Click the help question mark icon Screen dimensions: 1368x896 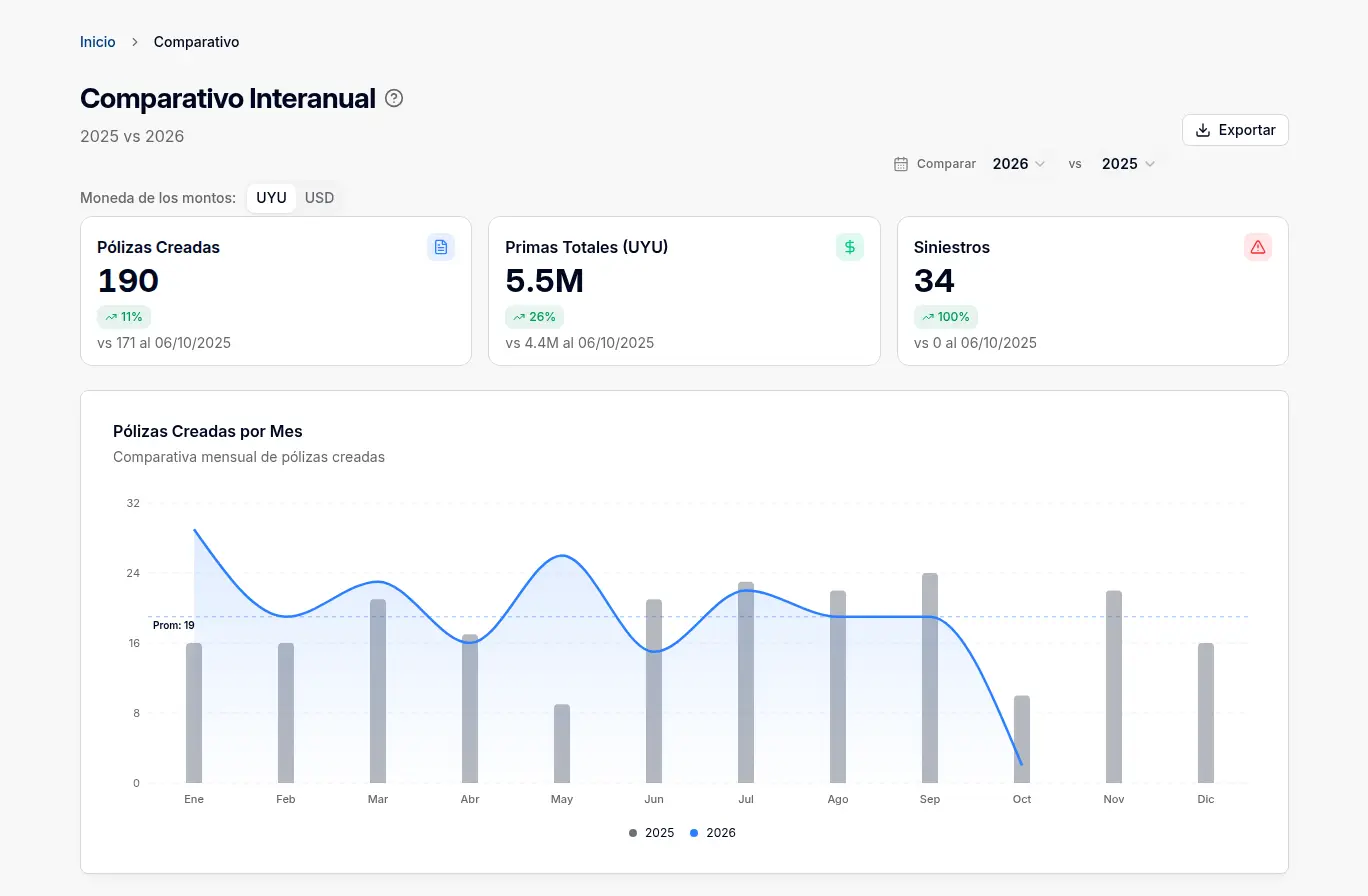click(x=394, y=98)
